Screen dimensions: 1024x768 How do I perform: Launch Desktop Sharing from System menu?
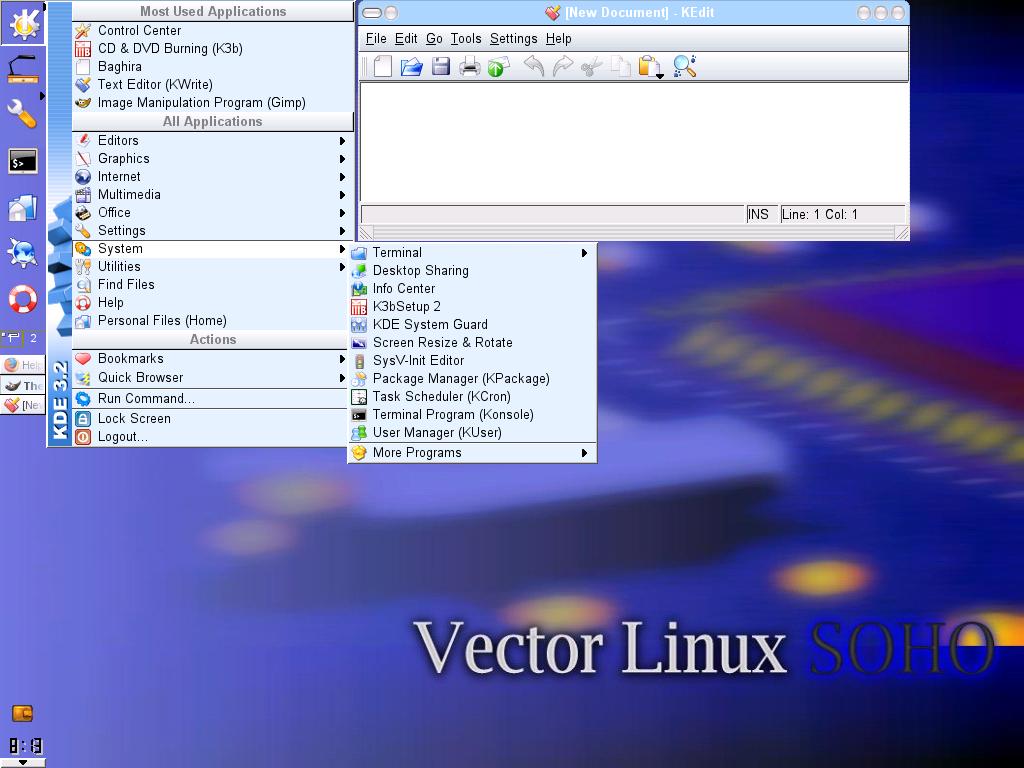click(472, 270)
